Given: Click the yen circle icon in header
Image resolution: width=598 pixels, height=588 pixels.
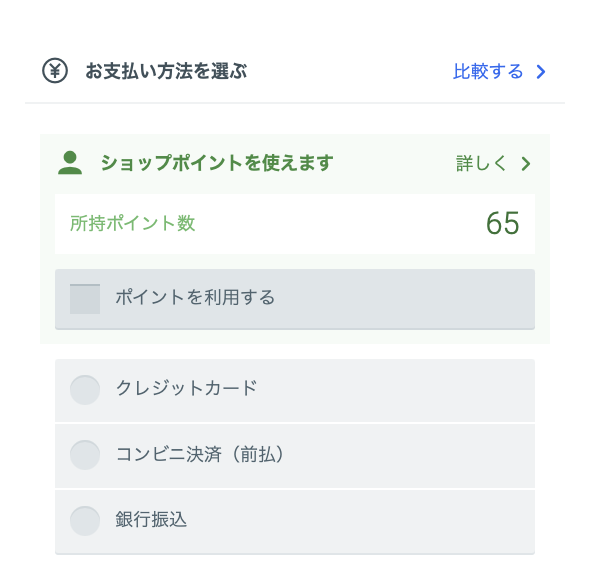Looking at the screenshot, I should pos(55,71).
